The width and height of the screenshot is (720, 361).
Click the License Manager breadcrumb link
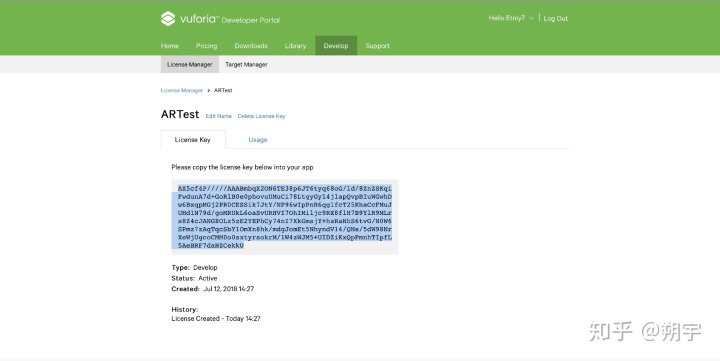(x=182, y=90)
